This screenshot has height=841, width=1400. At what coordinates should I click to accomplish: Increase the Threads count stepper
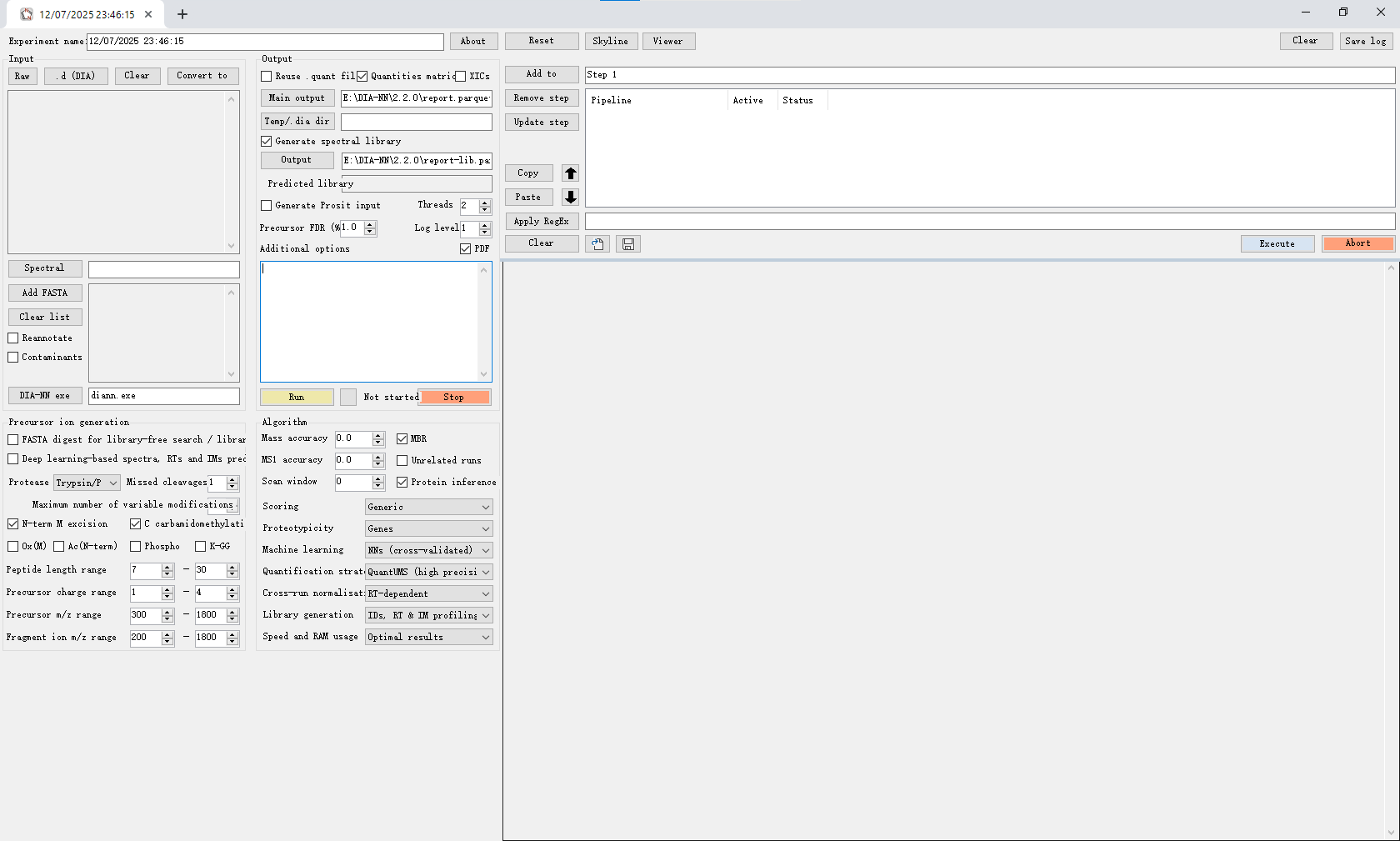pyautogui.click(x=485, y=202)
